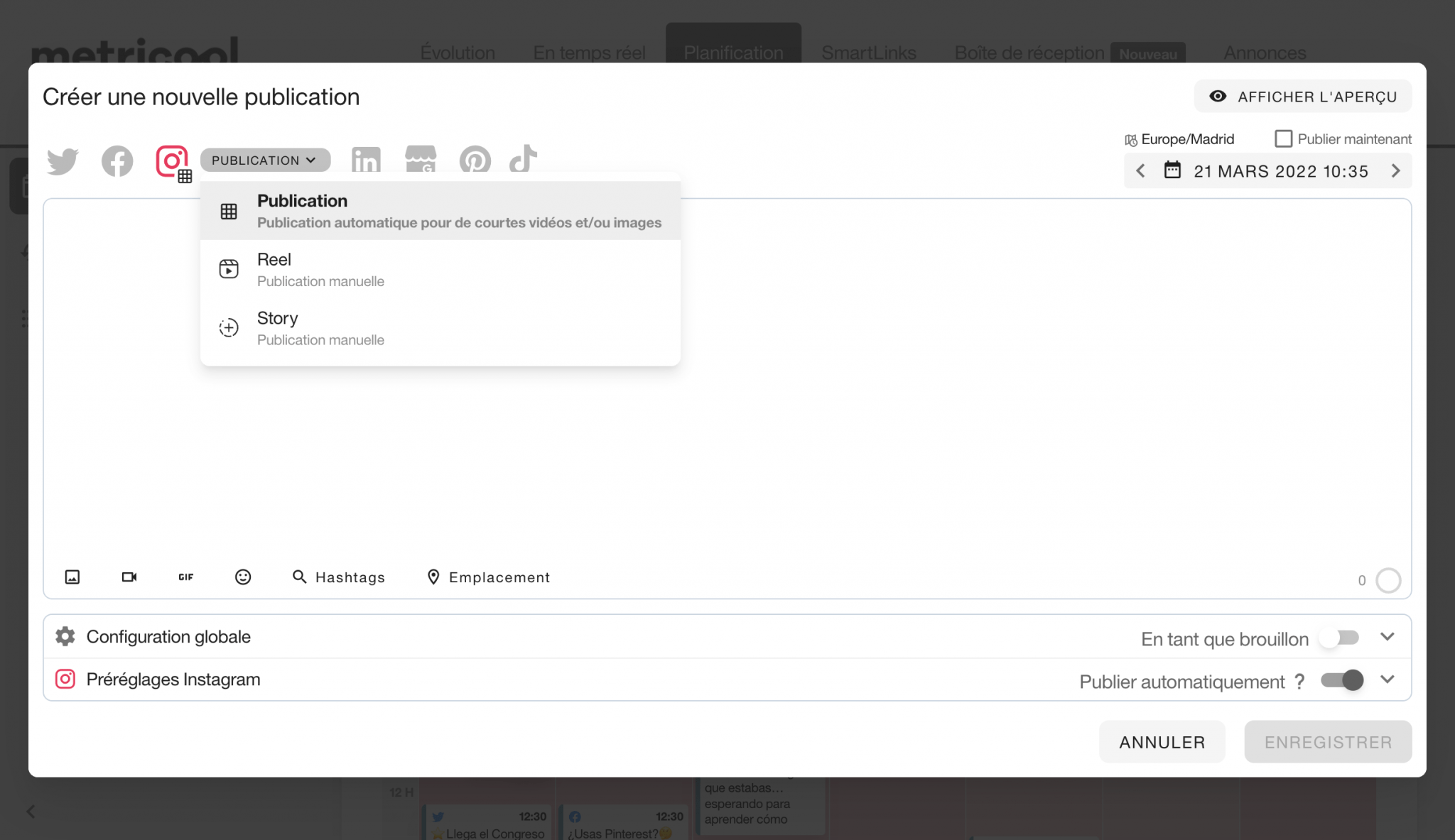Click the ANNULER button
1455x840 pixels.
[x=1162, y=742]
